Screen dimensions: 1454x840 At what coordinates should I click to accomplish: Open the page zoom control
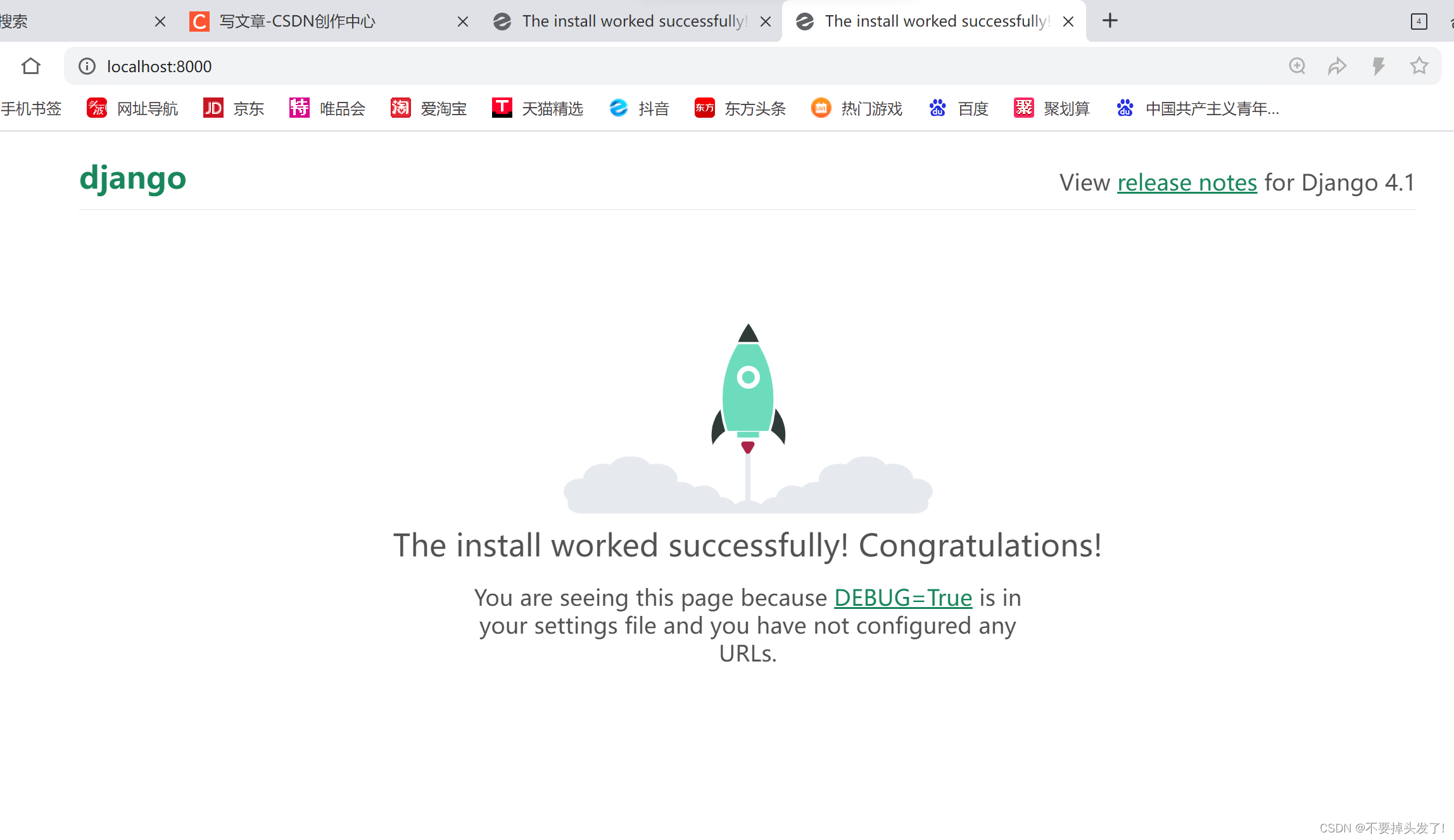point(1297,66)
